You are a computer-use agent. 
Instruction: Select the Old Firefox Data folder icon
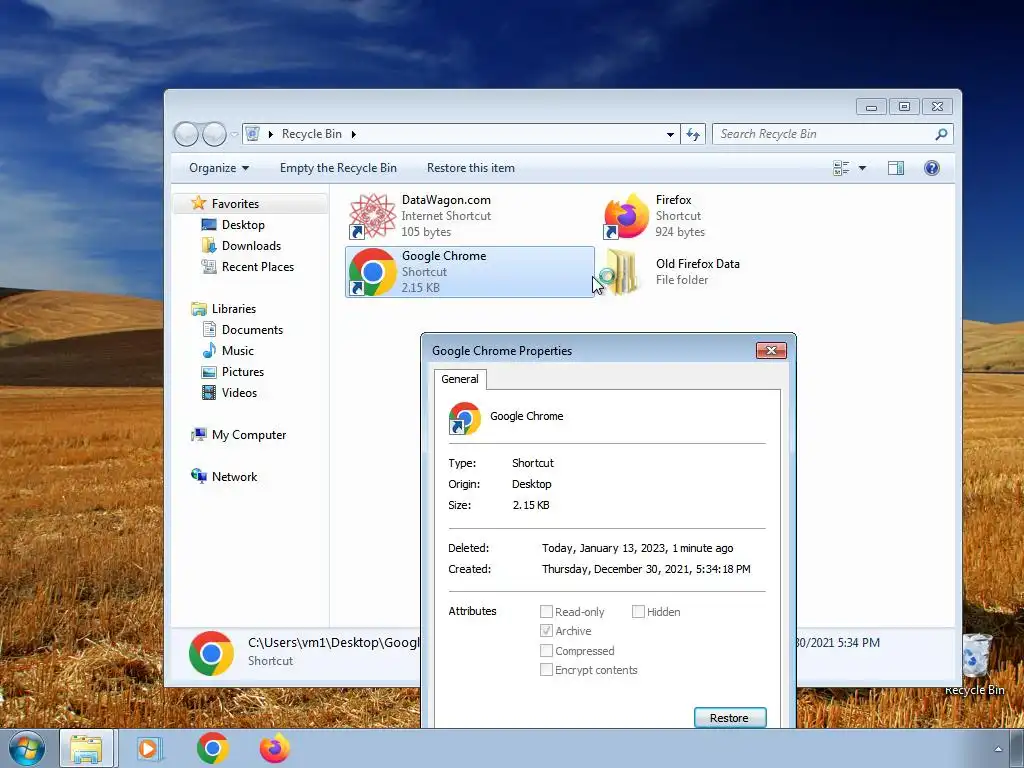point(620,272)
